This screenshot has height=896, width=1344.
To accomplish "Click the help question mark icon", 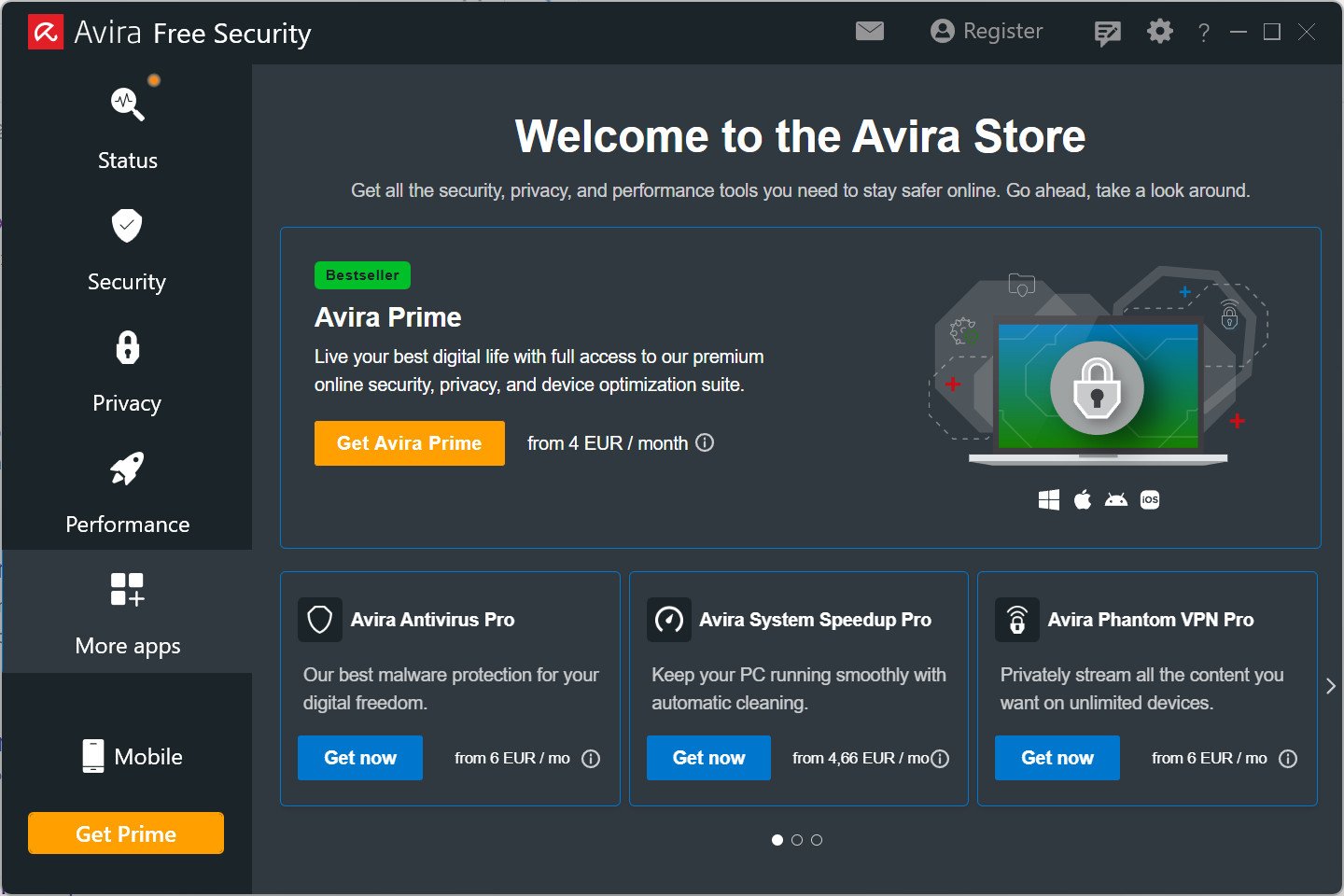I will 1203,34.
